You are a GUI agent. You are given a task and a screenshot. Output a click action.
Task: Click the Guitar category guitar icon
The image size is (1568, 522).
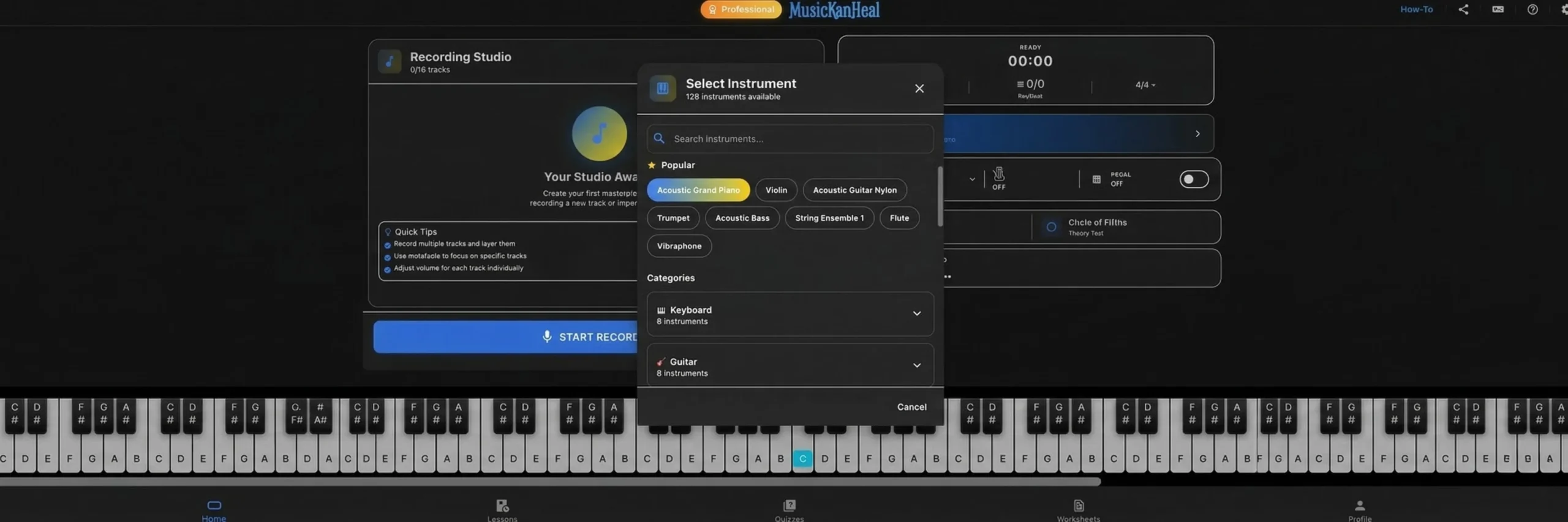(x=661, y=362)
